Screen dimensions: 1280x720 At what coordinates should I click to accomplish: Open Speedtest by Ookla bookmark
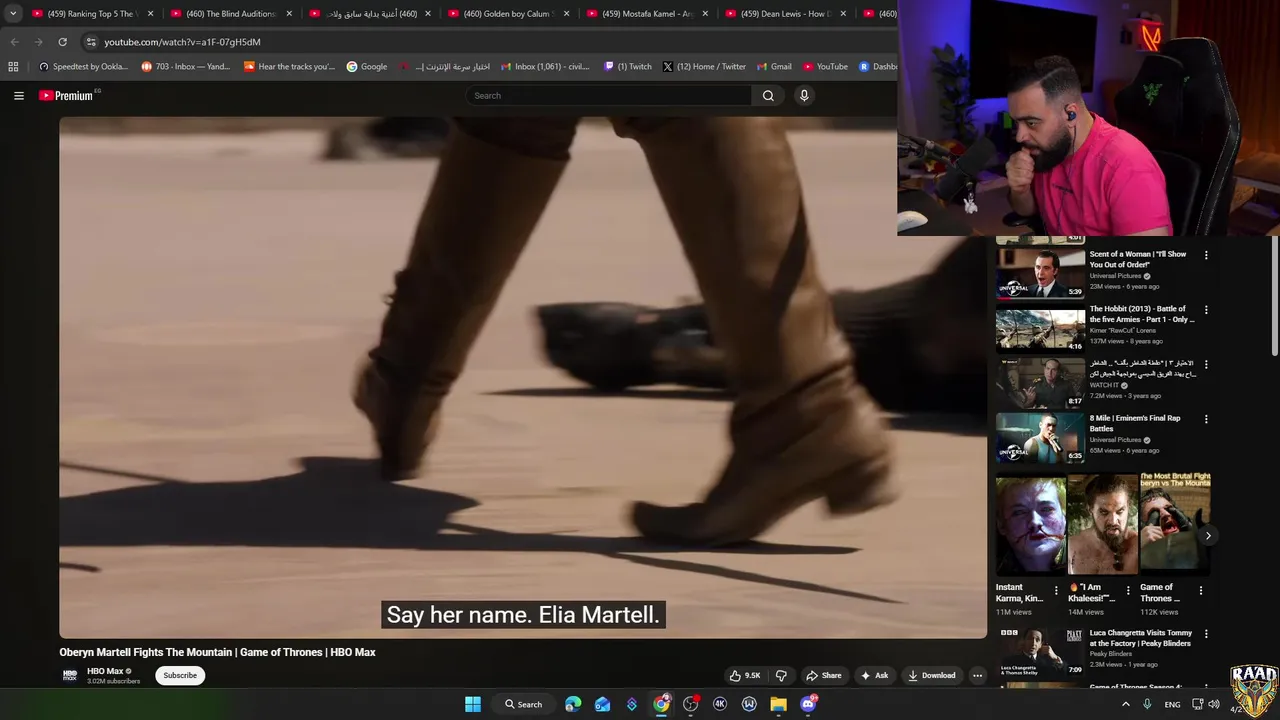(83, 67)
